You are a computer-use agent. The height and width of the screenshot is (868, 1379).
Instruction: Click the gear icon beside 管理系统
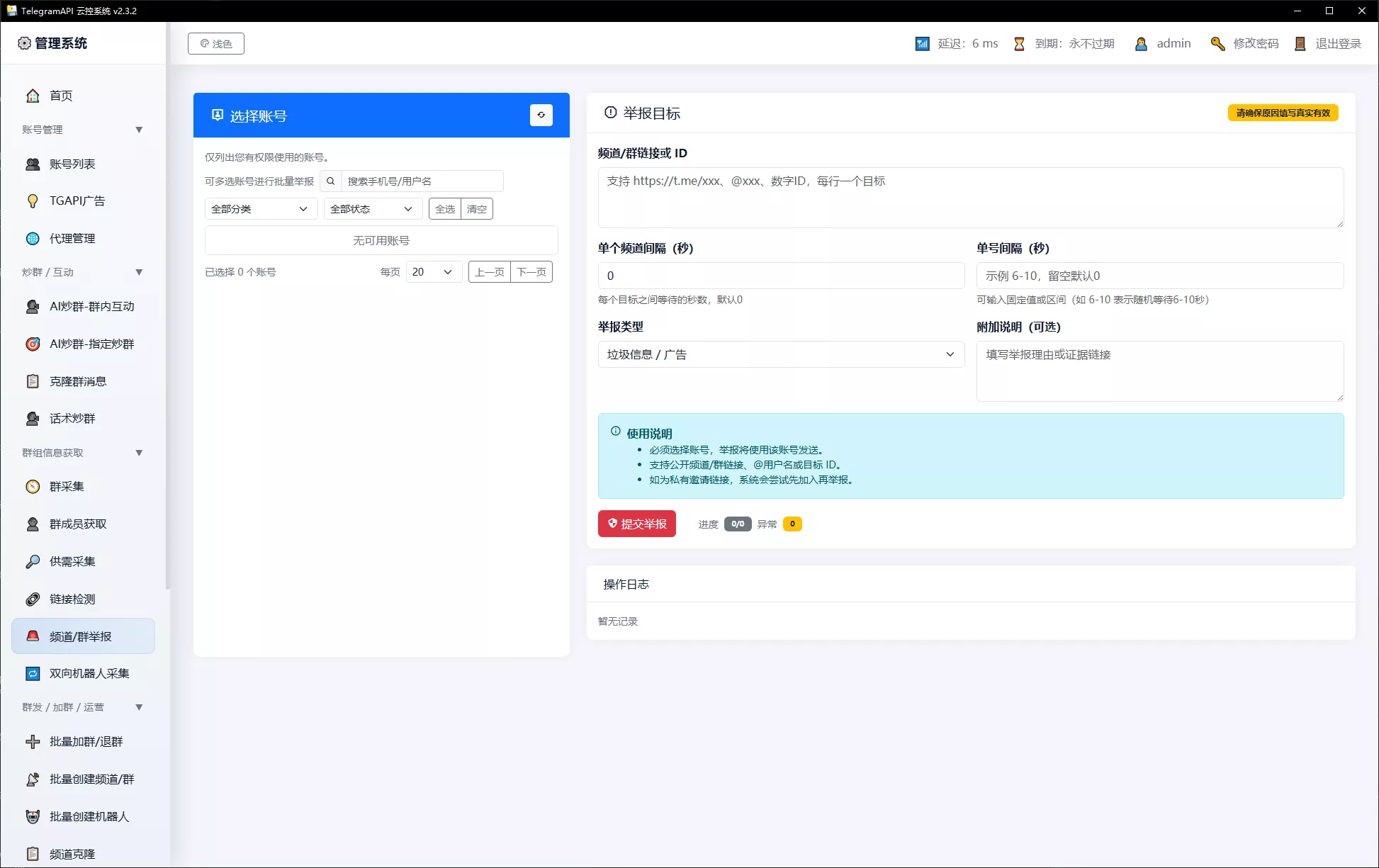point(24,43)
